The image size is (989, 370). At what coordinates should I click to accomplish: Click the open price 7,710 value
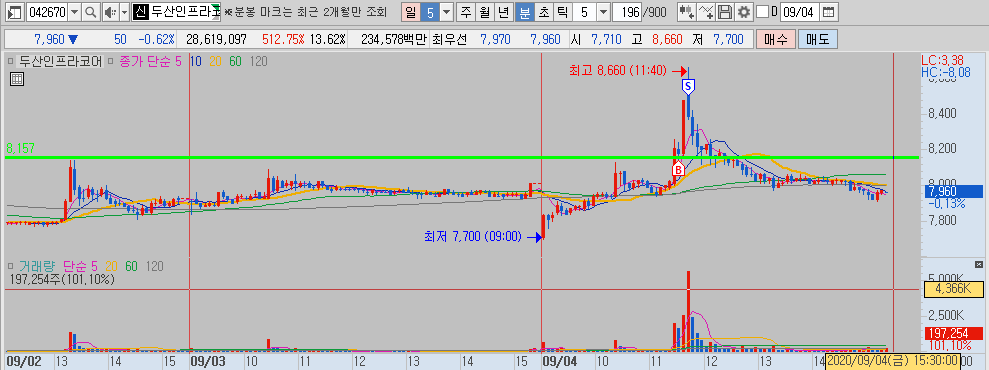(606, 39)
